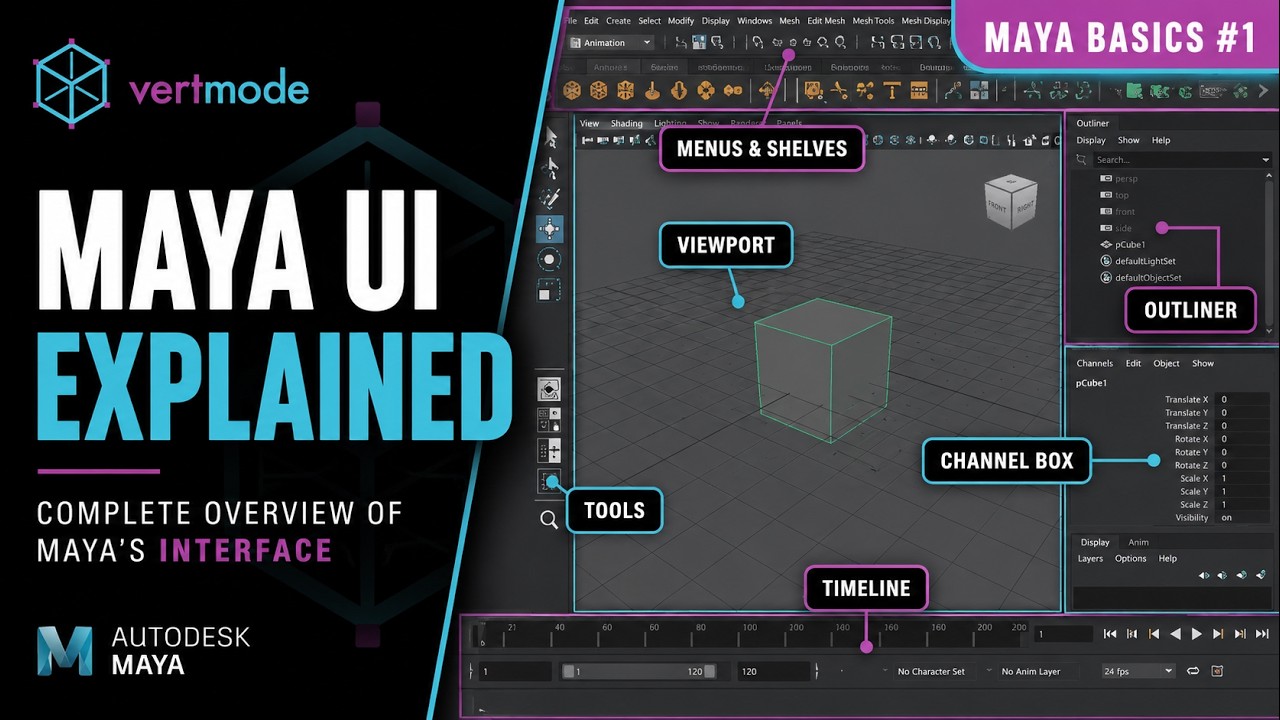Switch to the Scale tool
The height and width of the screenshot is (720, 1280).
click(x=550, y=290)
